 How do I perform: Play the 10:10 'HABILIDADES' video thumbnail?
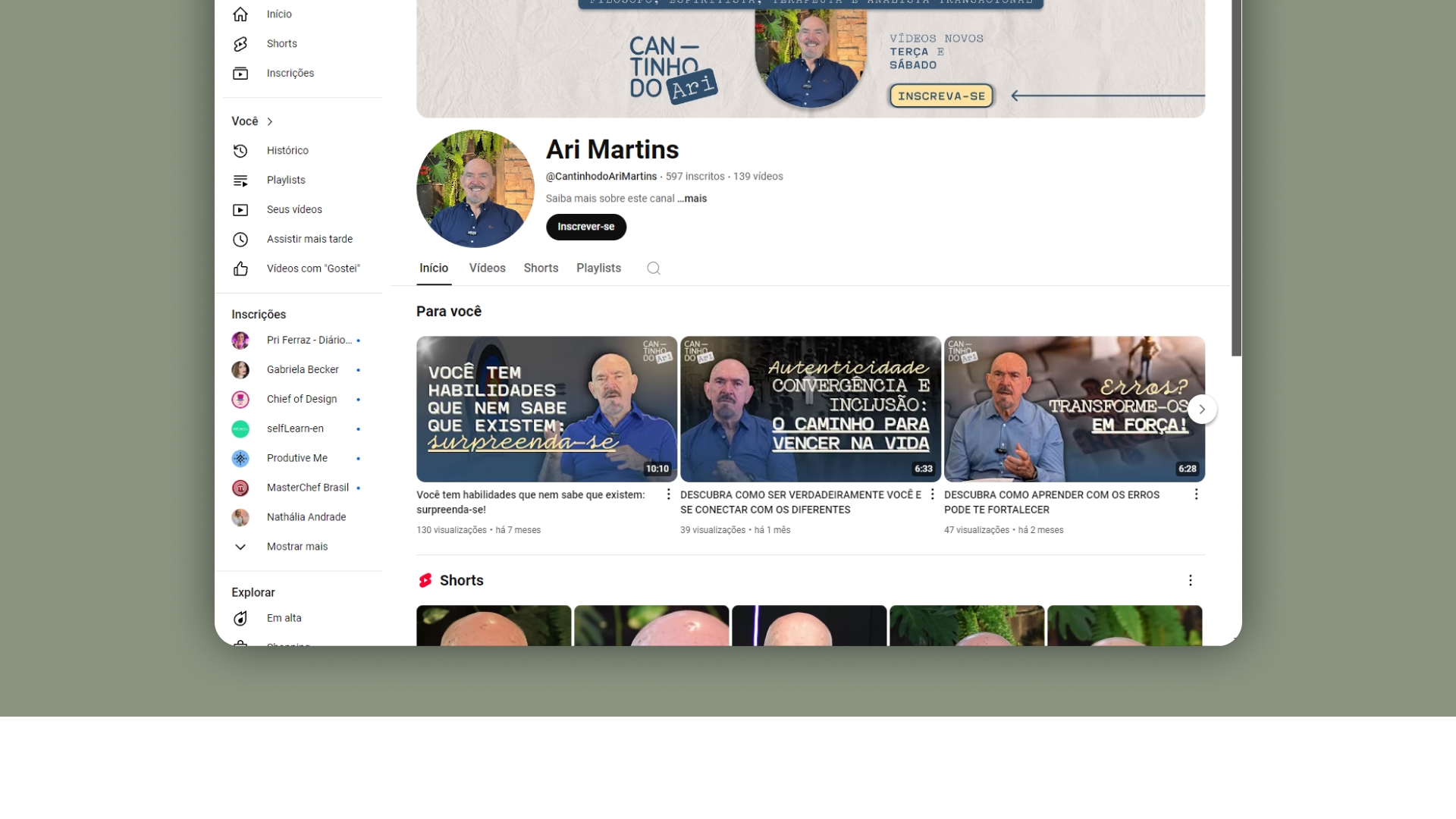click(547, 409)
